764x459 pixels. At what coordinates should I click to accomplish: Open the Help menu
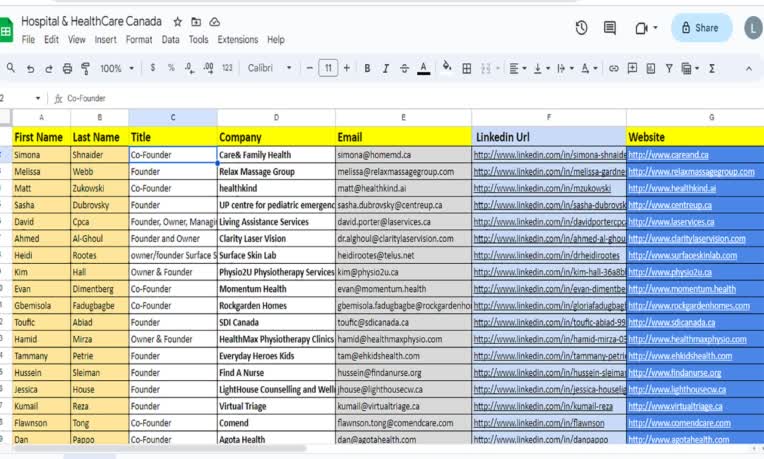coord(276,39)
